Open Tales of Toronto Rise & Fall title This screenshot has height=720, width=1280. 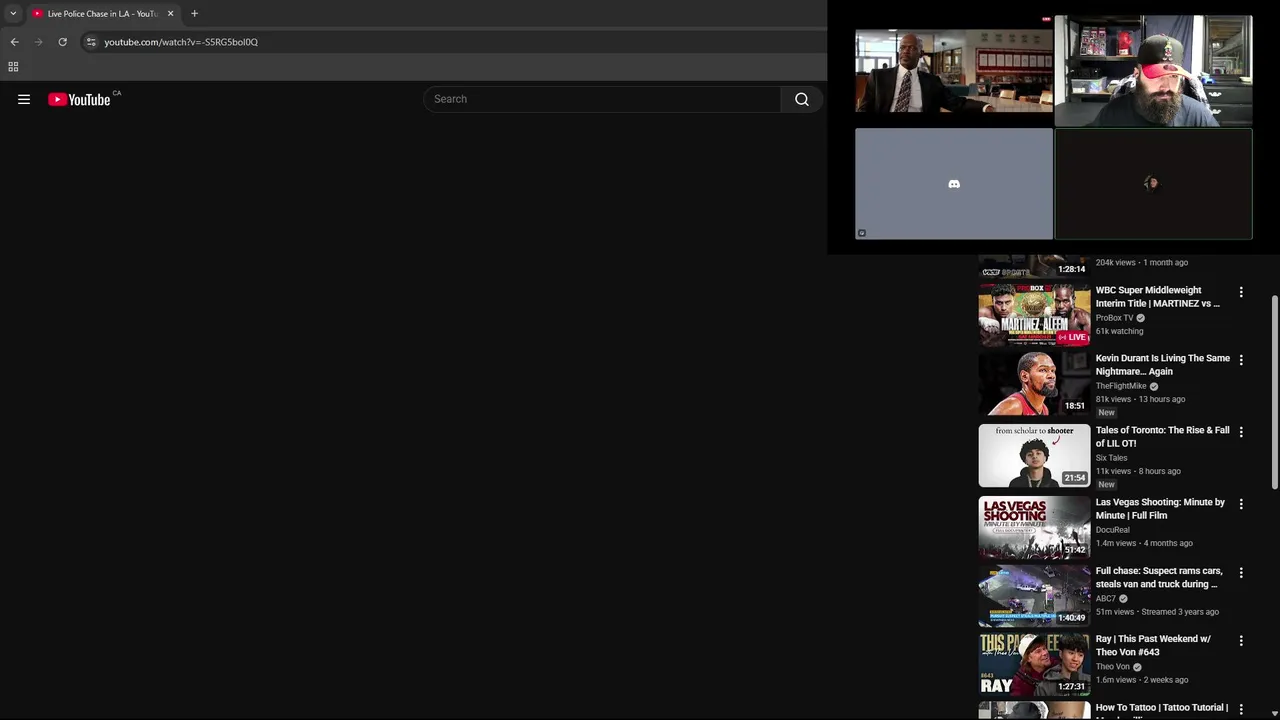(1162, 437)
